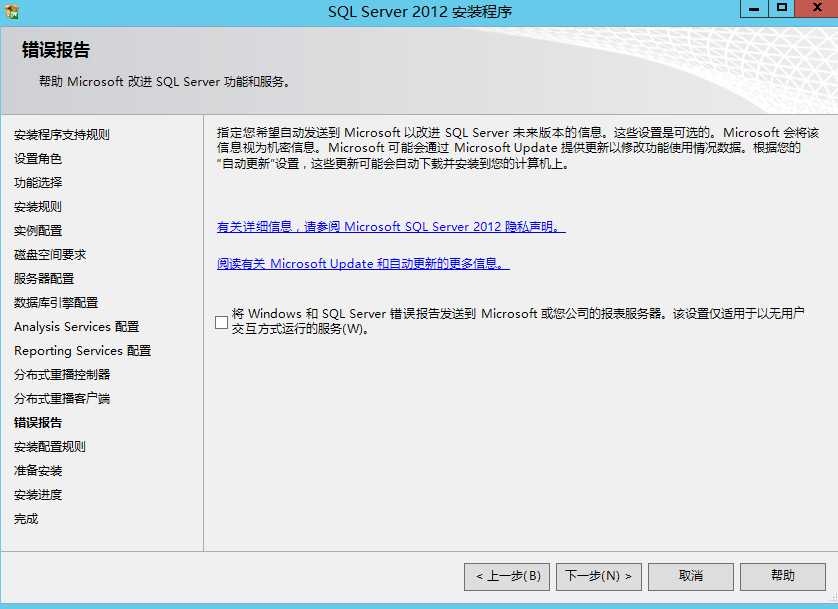Select 安装进度 step in sidebar
The width and height of the screenshot is (838, 609).
(x=38, y=495)
